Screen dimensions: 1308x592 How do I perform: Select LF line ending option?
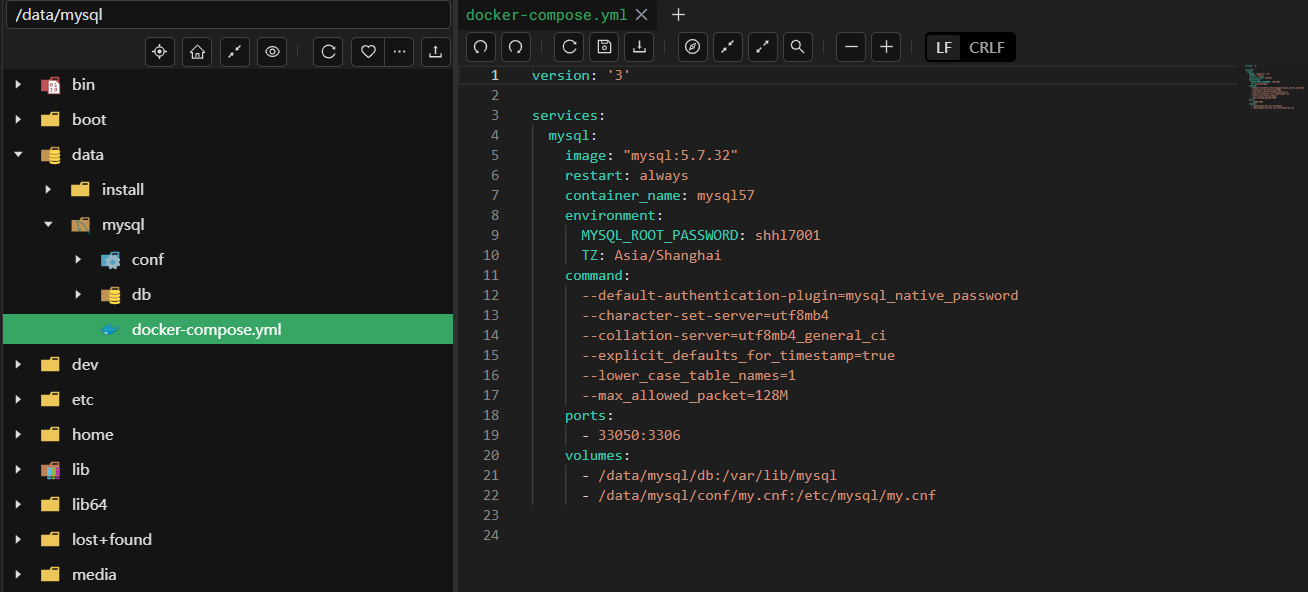944,47
